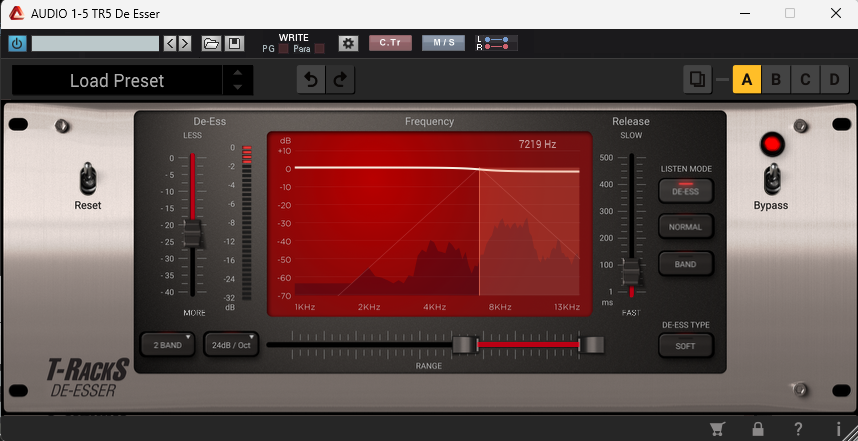
Task: Open the 2 BAND dropdown
Action: coord(167,345)
